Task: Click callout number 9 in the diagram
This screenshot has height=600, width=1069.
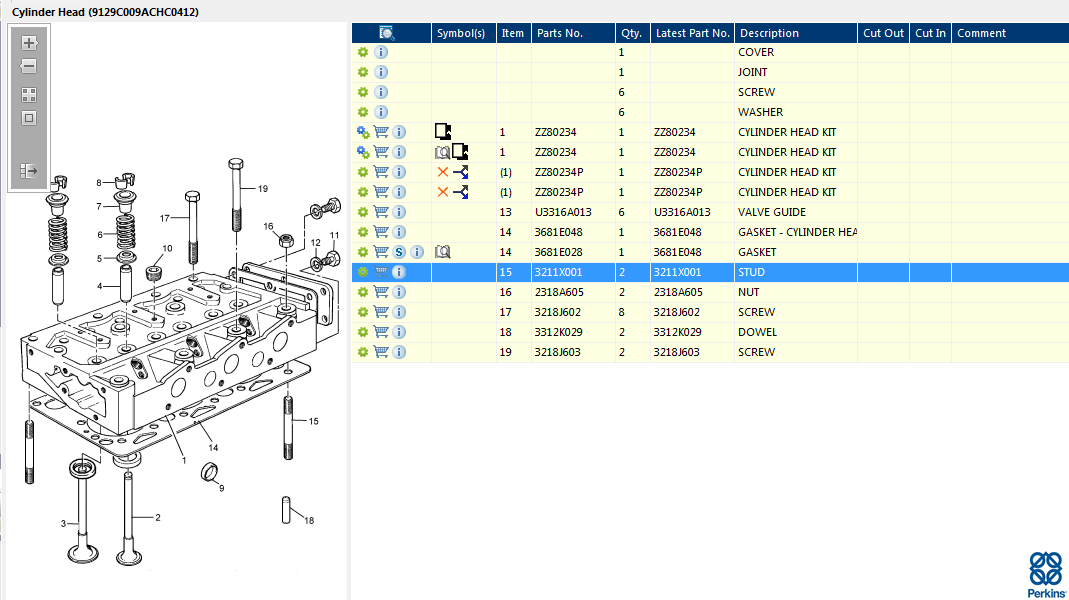Action: (222, 488)
